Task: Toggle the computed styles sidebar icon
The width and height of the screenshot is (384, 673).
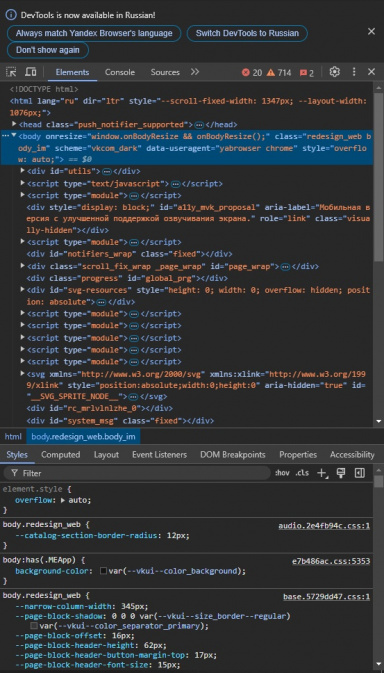Action: point(360,473)
